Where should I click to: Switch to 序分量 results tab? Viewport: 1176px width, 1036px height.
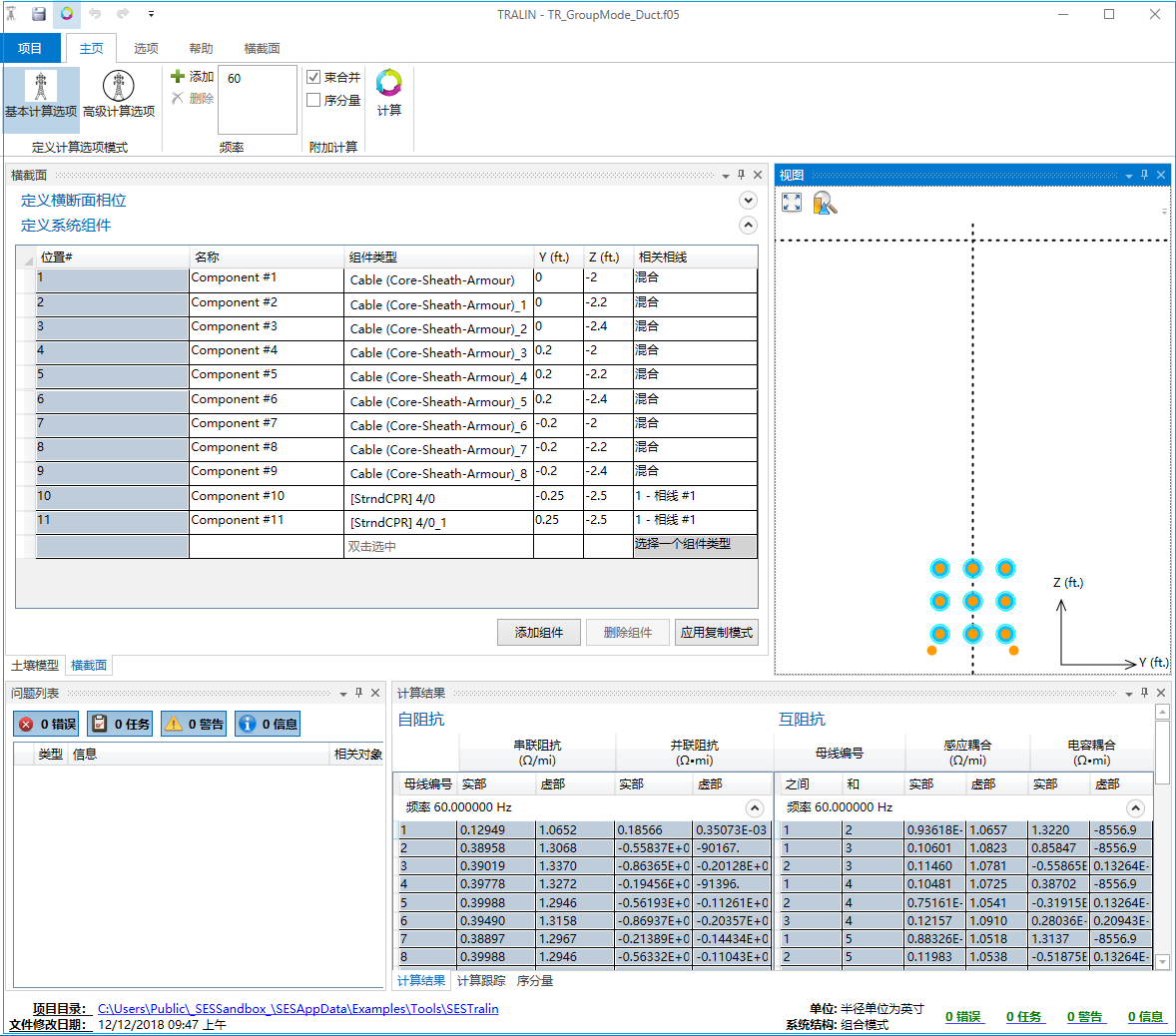click(535, 980)
